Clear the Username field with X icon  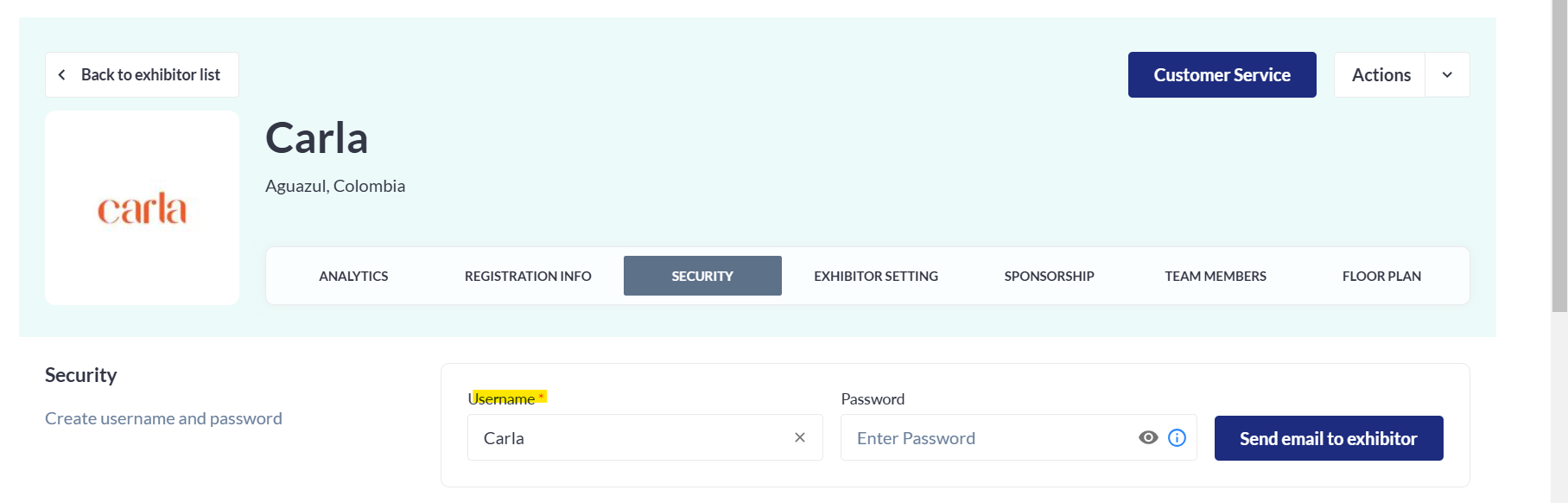[x=800, y=437]
